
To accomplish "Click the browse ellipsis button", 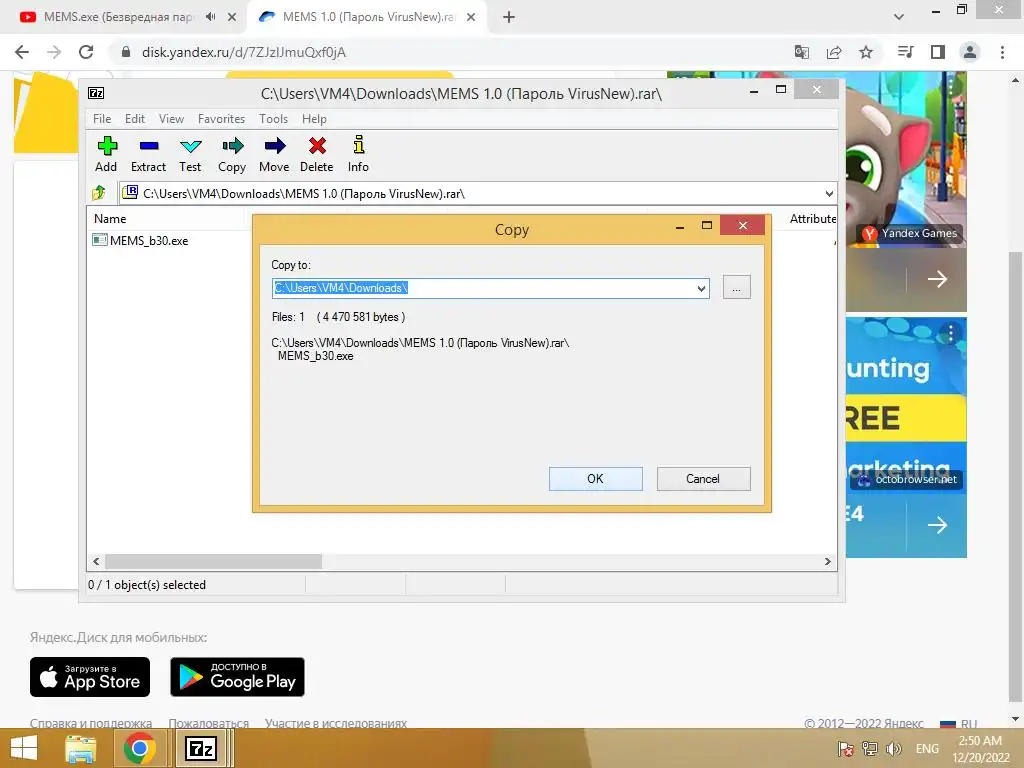I will coord(737,287).
